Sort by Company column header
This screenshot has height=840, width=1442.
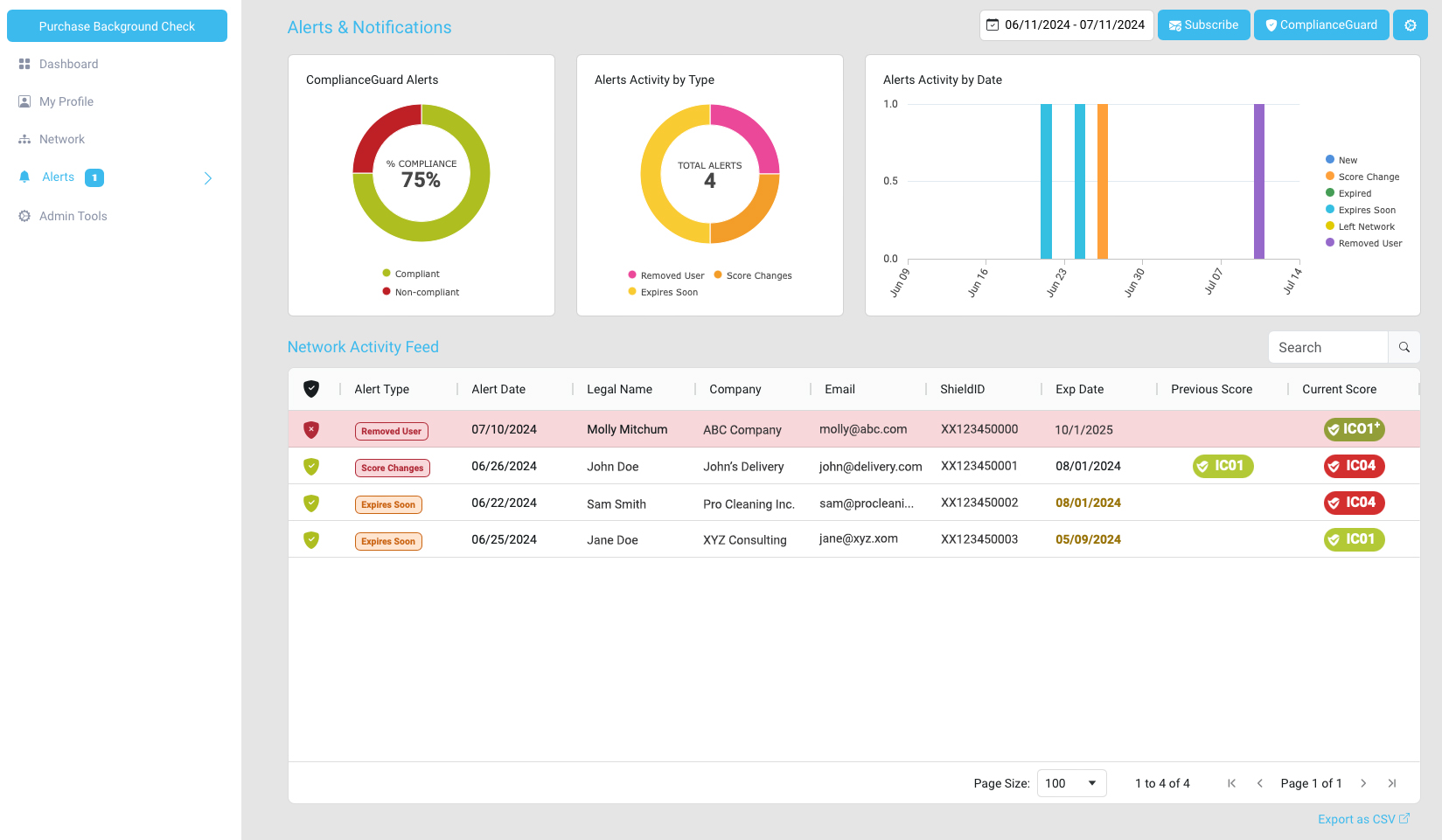tap(735, 389)
